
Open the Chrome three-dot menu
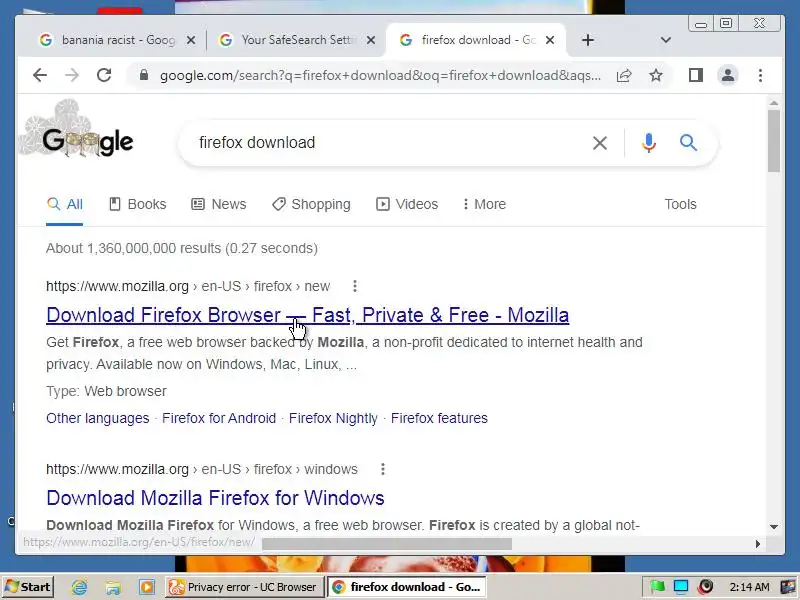760,76
